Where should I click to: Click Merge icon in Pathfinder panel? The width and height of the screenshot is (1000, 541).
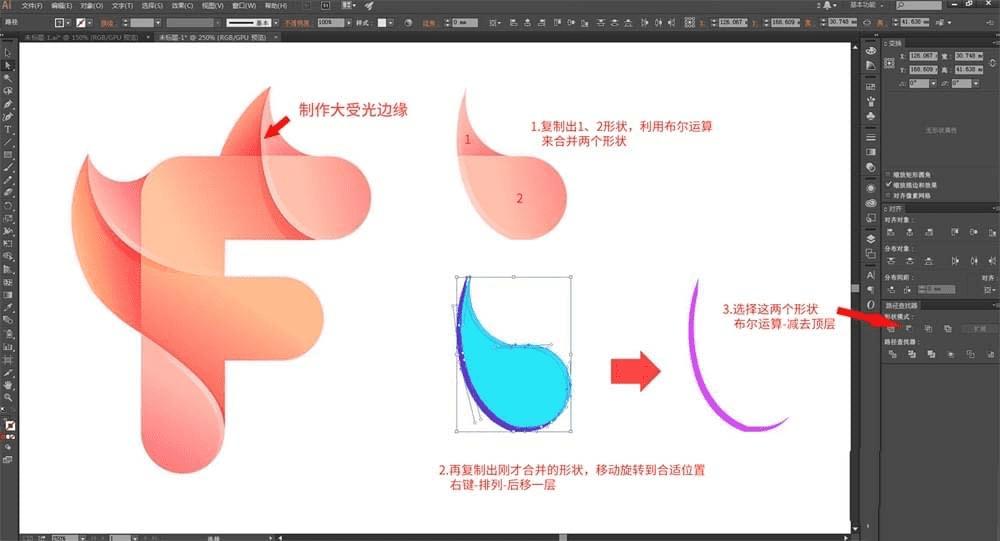point(931,354)
